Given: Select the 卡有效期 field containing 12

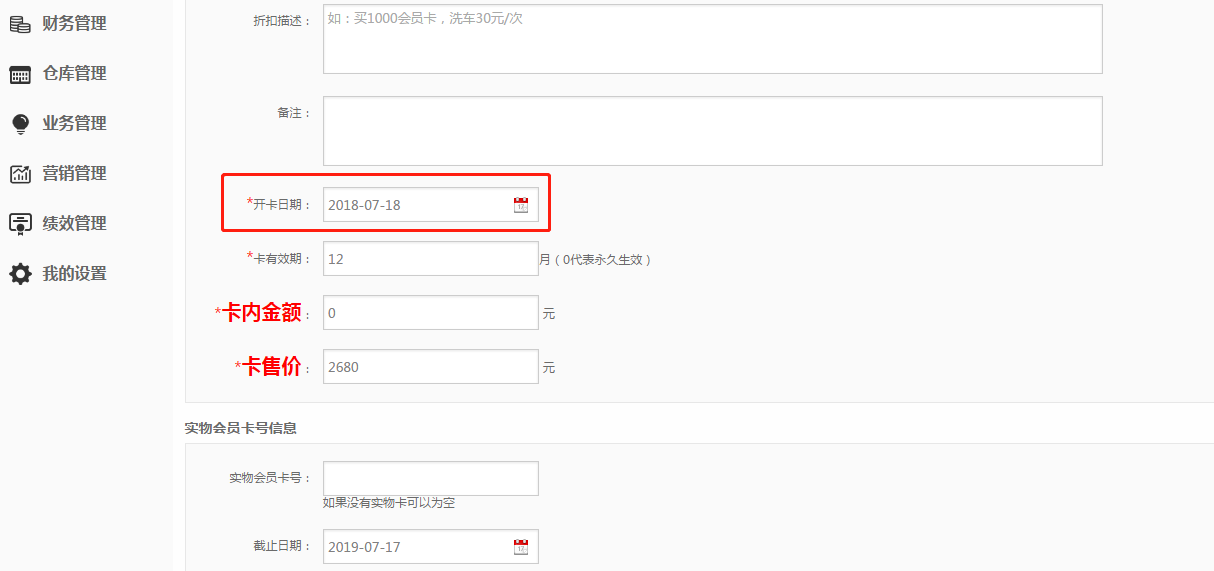Looking at the screenshot, I should tap(430, 259).
